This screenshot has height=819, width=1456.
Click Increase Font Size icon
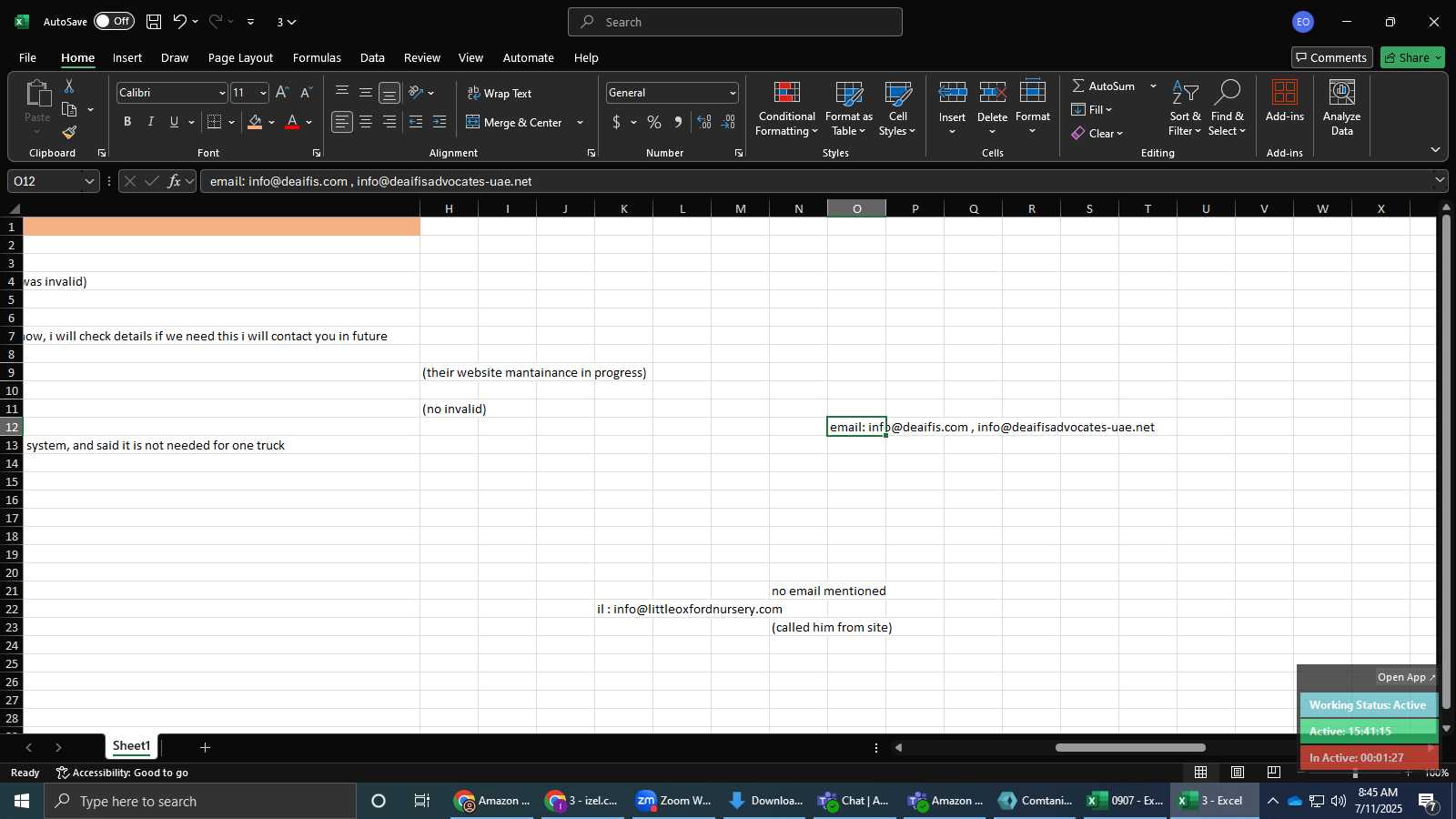tap(282, 93)
